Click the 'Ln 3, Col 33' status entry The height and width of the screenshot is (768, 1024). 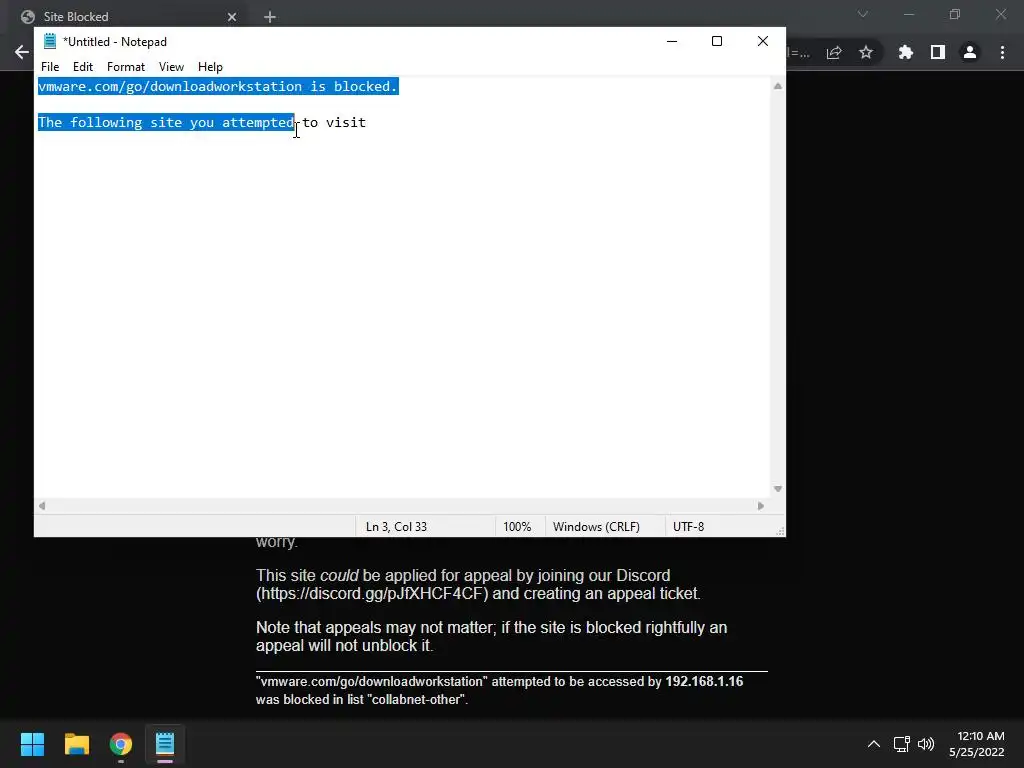click(x=396, y=526)
